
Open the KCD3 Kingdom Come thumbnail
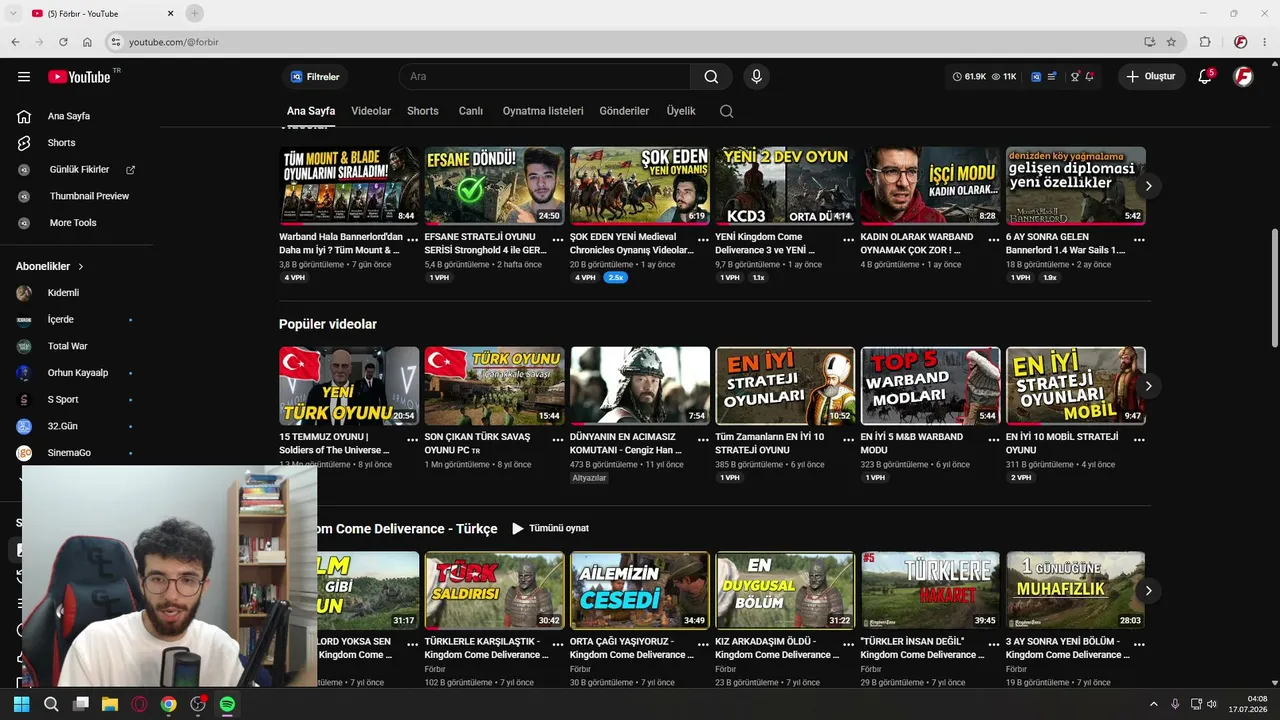tap(785, 186)
